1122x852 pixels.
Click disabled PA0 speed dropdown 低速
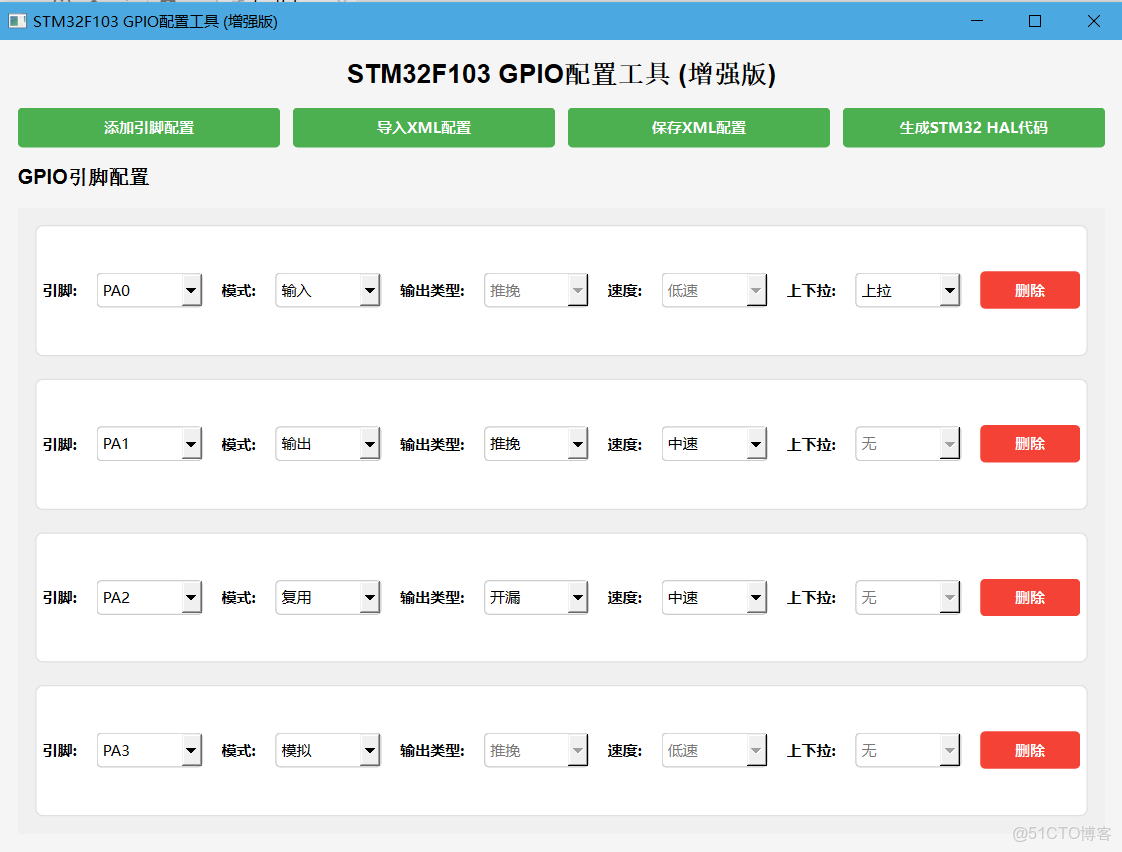[x=714, y=290]
